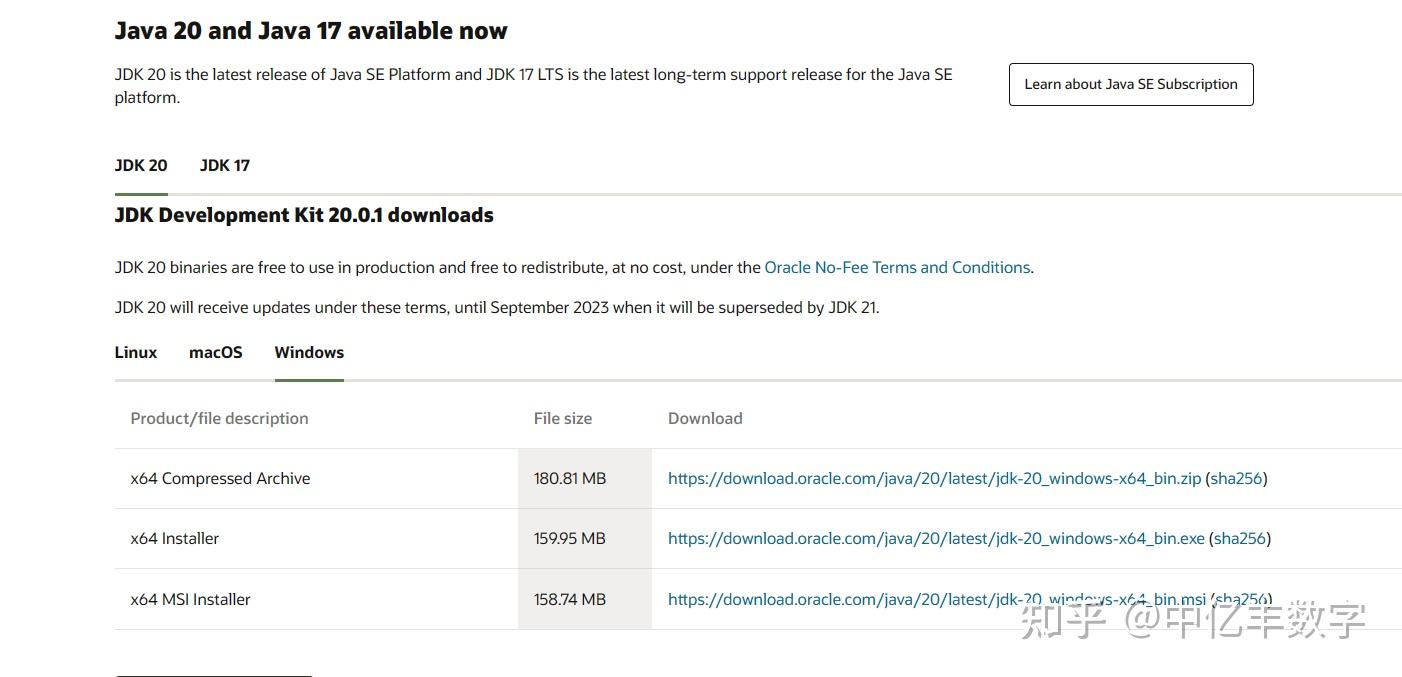This screenshot has width=1402, height=677.
Task: Click the JDK Development Kit 20.0.1 downloads heading
Action: coord(304,216)
